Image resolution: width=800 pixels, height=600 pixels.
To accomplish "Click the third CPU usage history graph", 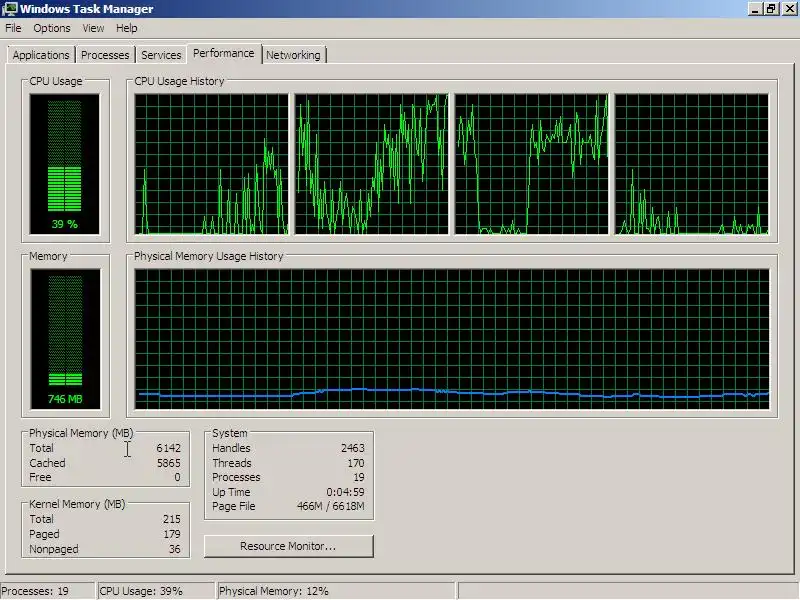I will [532, 164].
